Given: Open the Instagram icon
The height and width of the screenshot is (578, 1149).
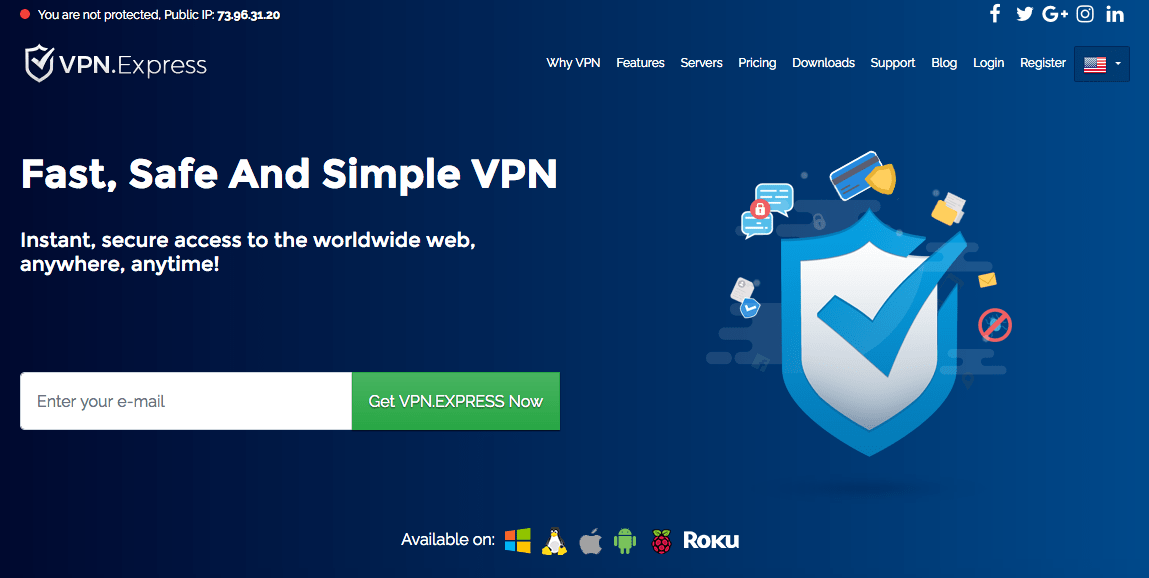Looking at the screenshot, I should [1085, 14].
